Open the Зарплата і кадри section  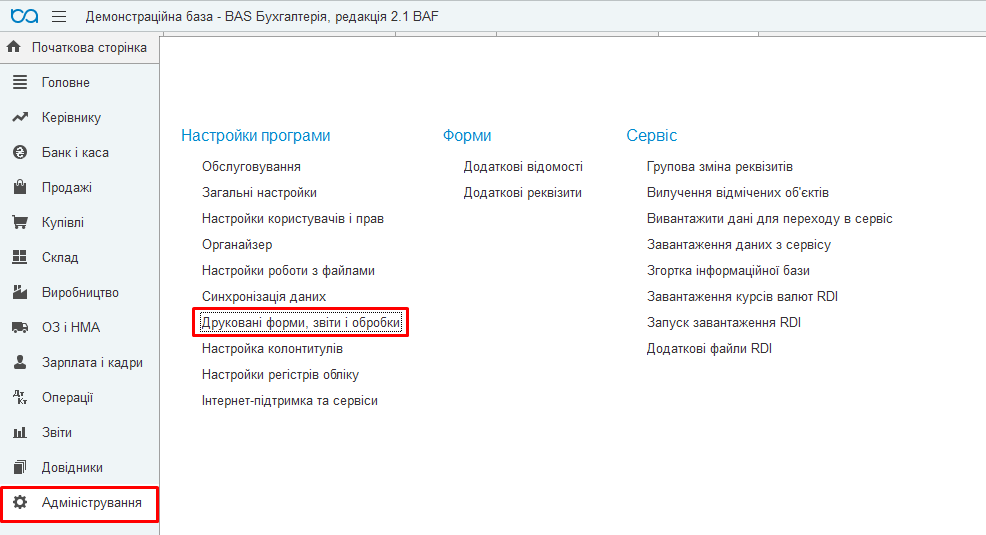92,363
